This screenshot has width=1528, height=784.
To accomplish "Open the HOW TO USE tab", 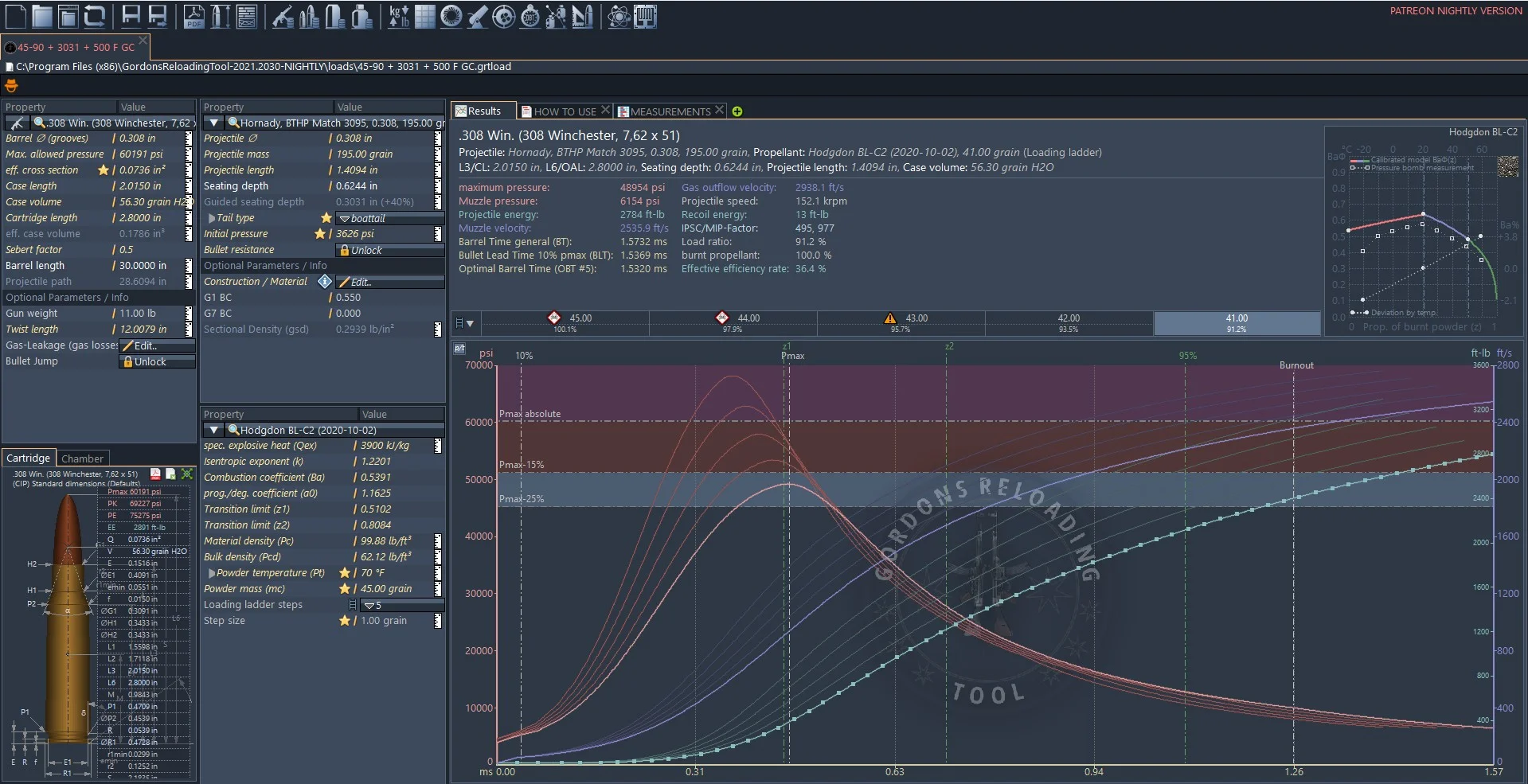I will (x=565, y=111).
